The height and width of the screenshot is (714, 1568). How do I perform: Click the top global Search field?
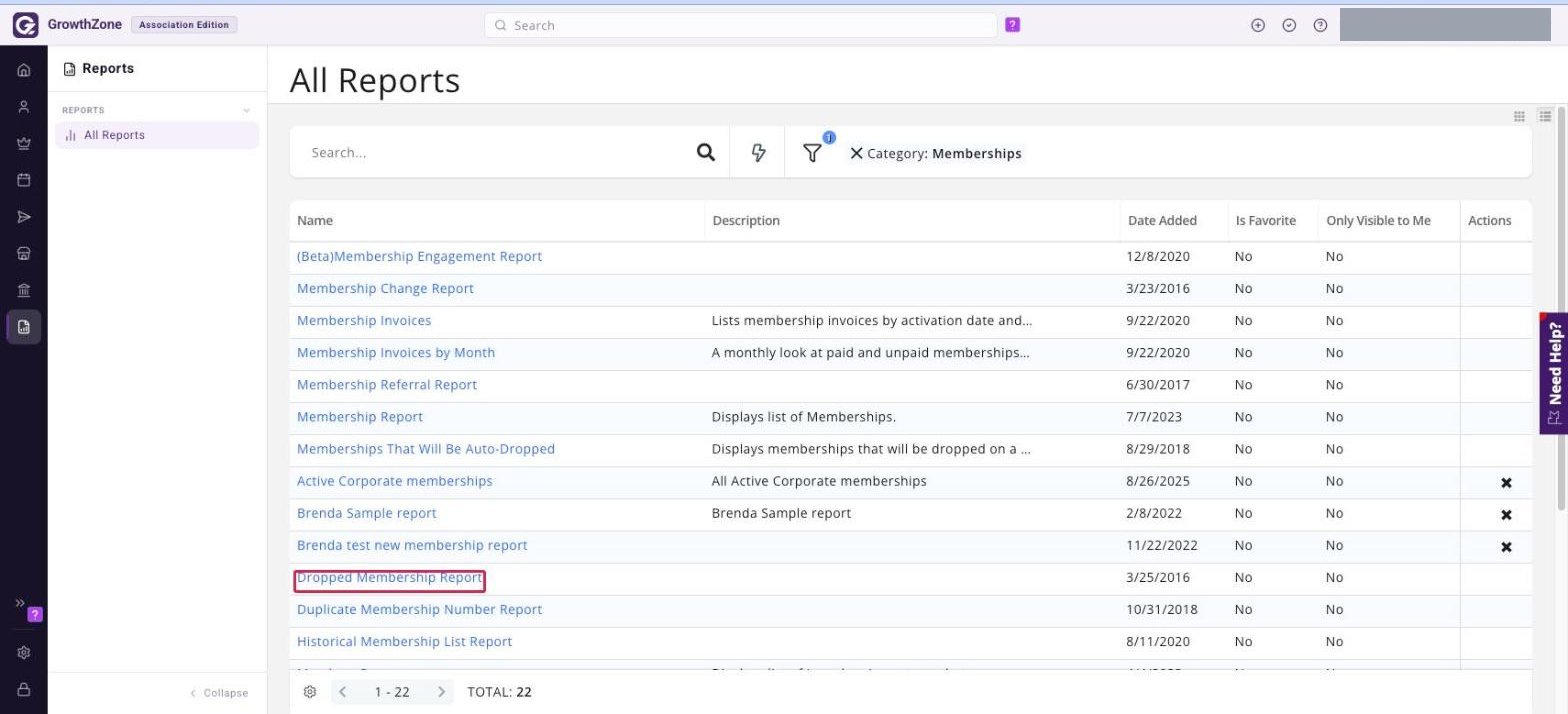click(x=740, y=25)
